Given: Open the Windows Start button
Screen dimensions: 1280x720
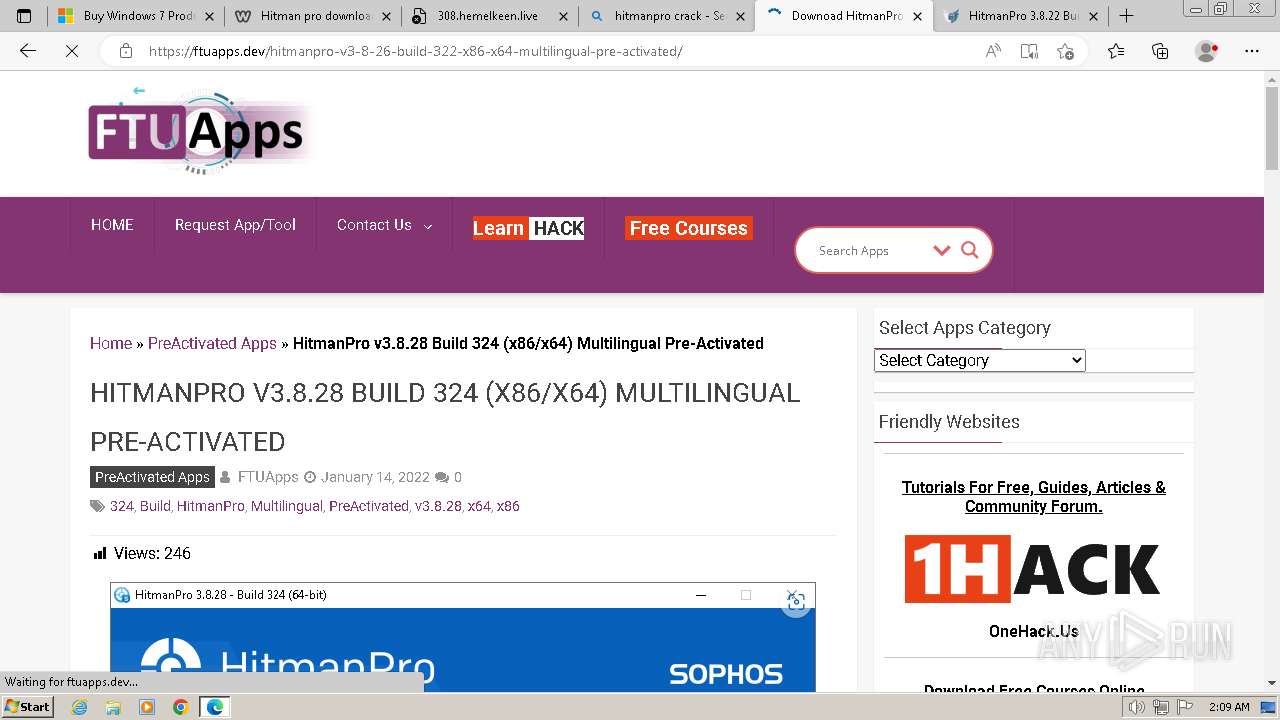Looking at the screenshot, I should pyautogui.click(x=28, y=707).
